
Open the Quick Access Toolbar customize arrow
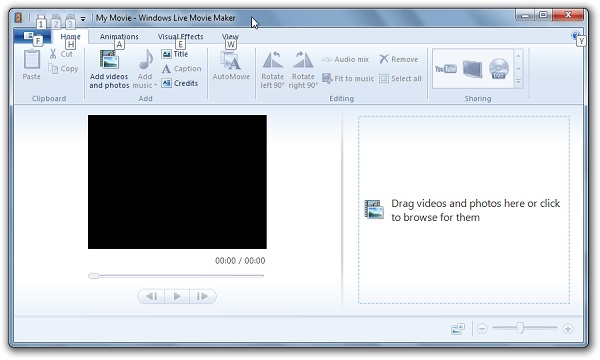pos(83,18)
